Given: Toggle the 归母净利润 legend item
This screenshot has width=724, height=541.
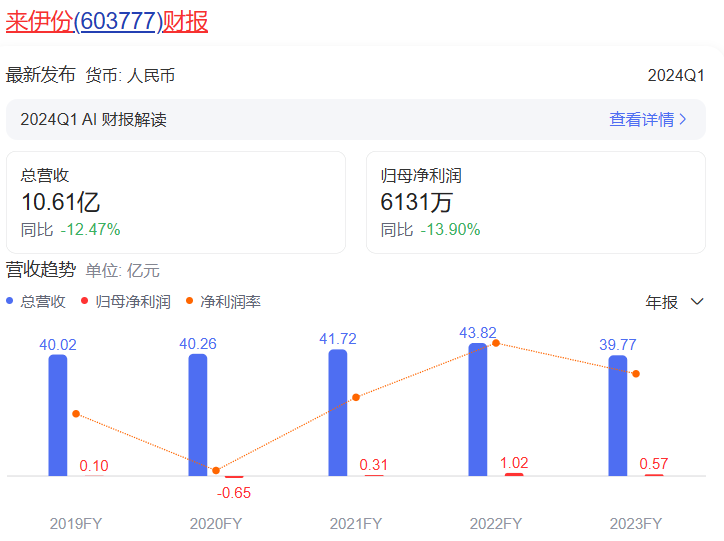Looking at the screenshot, I should pyautogui.click(x=126, y=301).
